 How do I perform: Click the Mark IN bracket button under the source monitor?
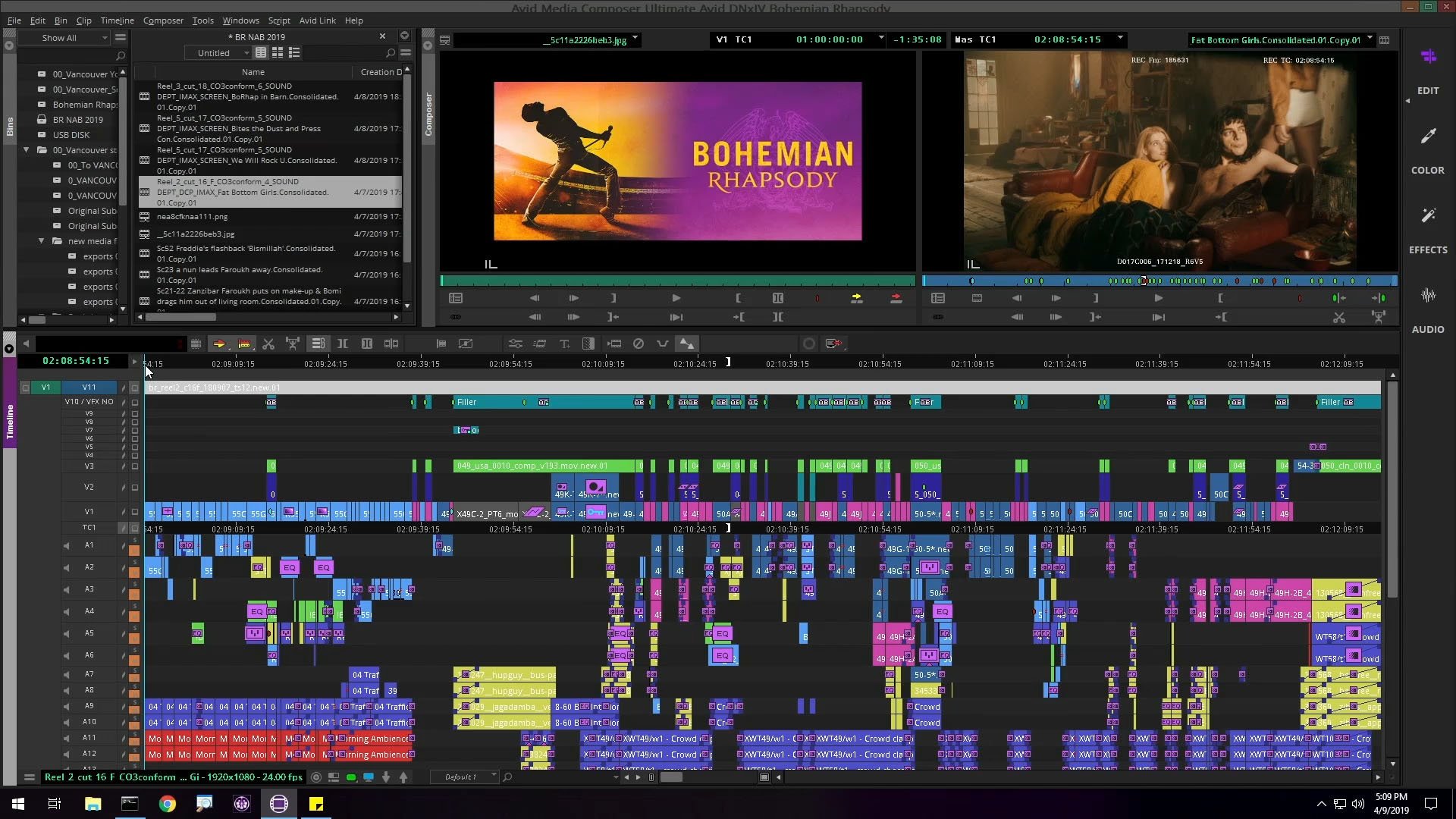click(x=738, y=298)
